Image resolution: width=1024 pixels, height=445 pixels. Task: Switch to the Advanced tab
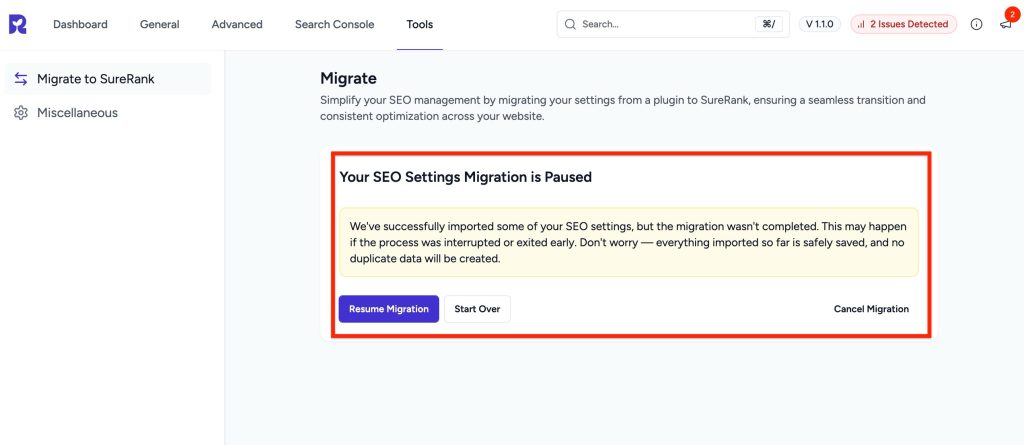point(237,24)
